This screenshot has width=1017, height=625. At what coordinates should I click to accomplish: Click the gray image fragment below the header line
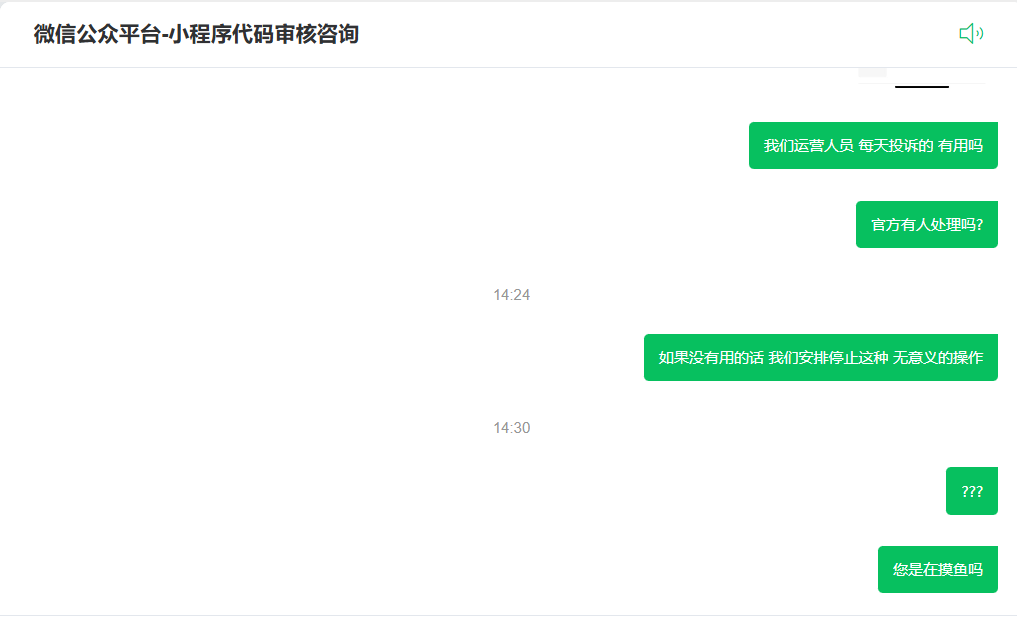click(x=872, y=72)
